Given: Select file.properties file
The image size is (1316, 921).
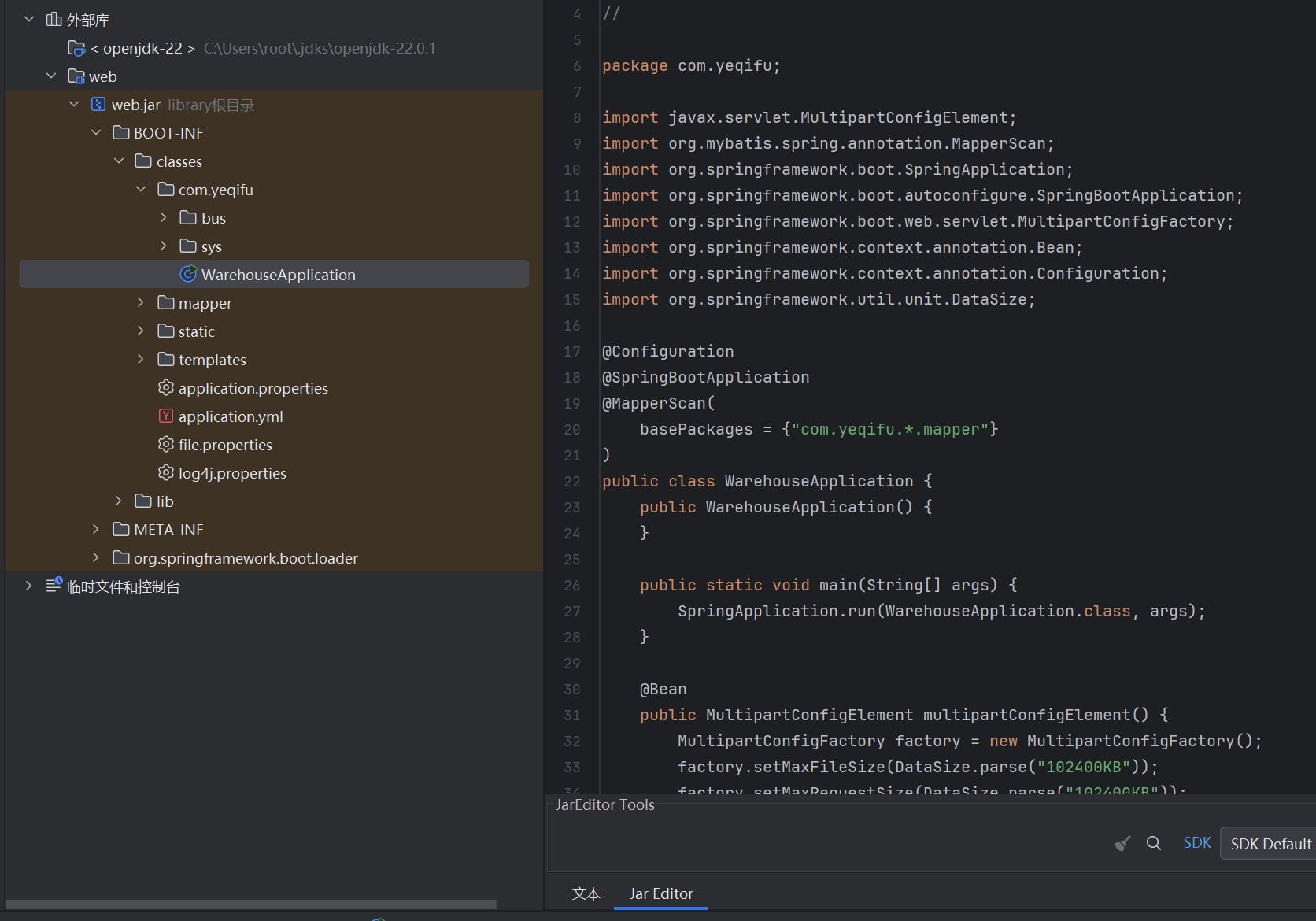Looking at the screenshot, I should point(225,445).
